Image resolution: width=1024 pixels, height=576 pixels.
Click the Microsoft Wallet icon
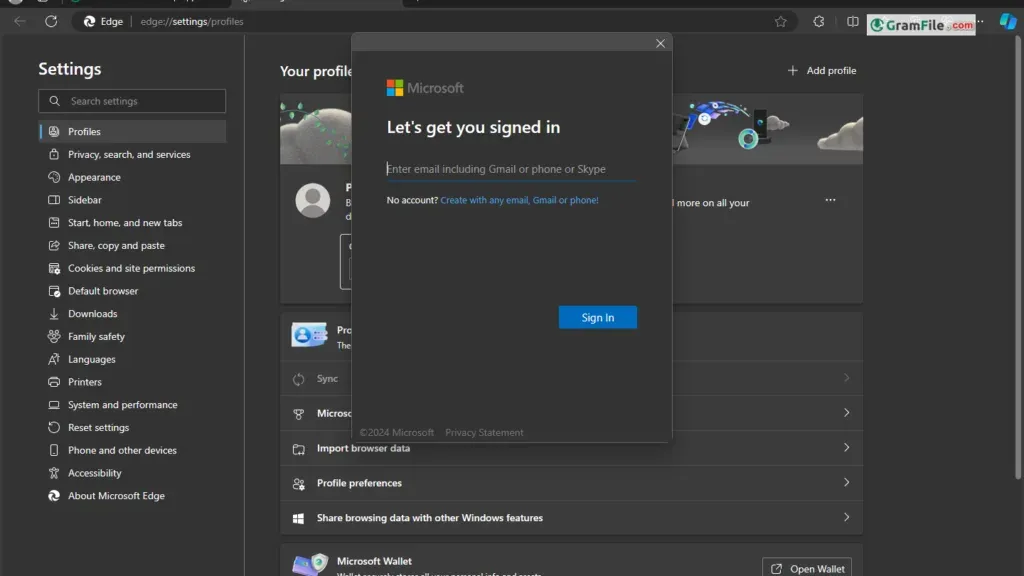(310, 564)
